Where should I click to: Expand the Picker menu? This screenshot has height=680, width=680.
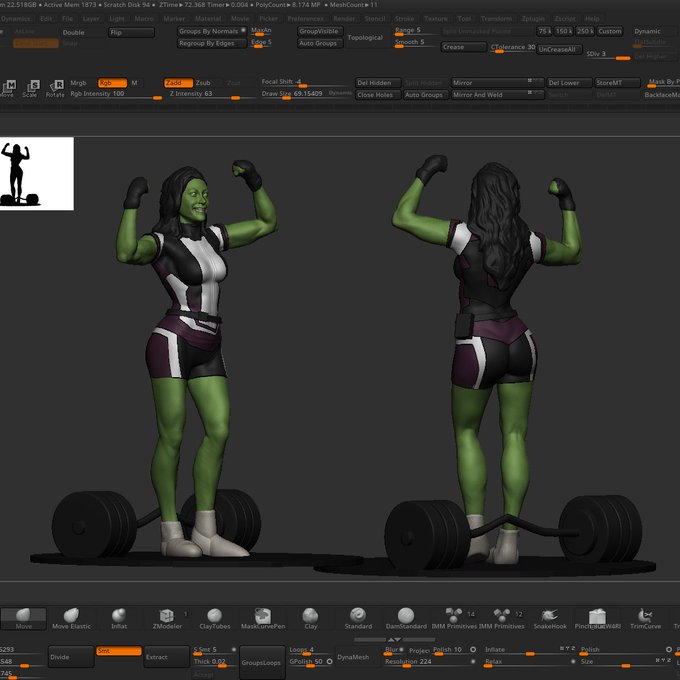[x=268, y=19]
